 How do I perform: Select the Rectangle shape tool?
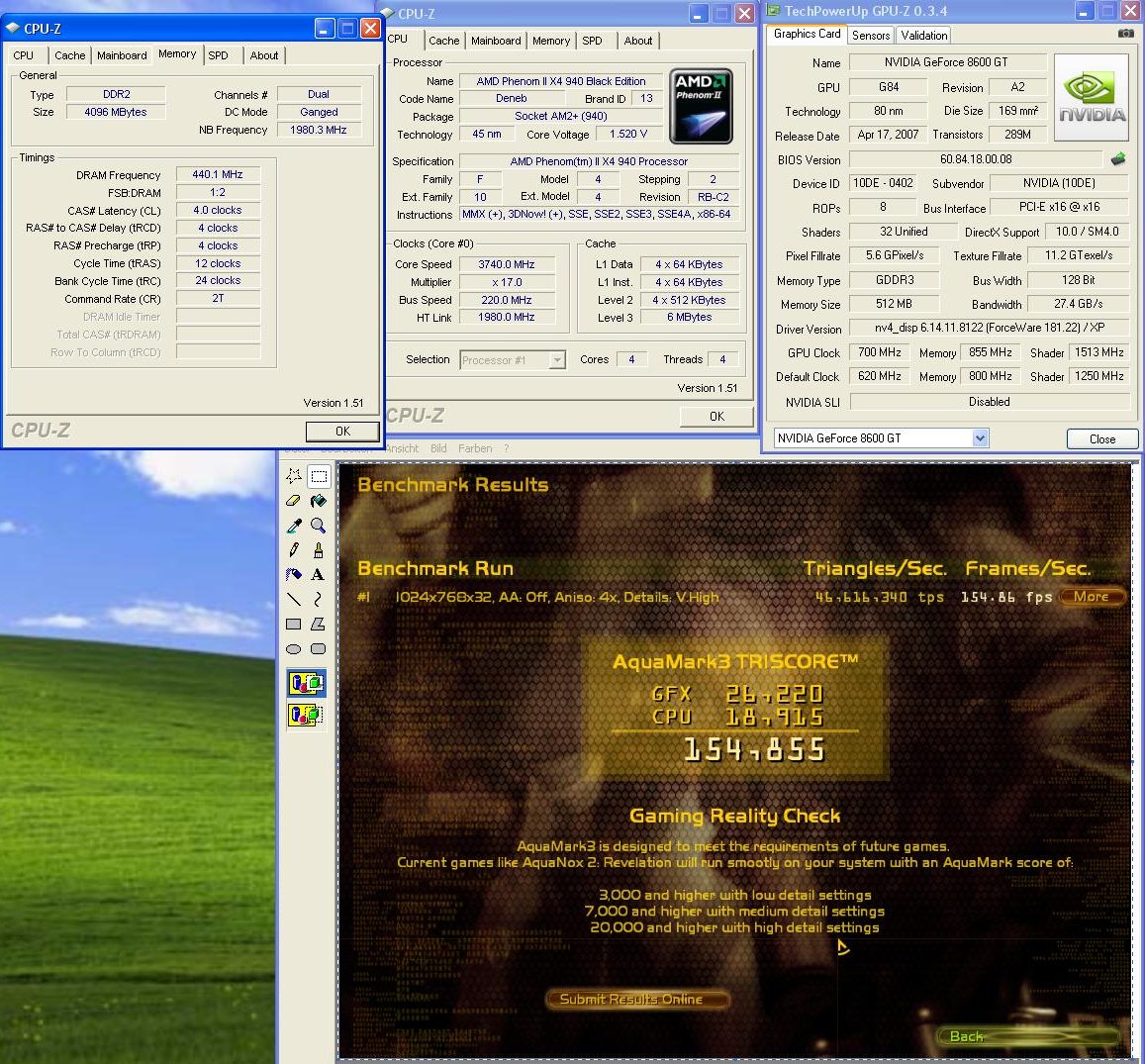(294, 625)
